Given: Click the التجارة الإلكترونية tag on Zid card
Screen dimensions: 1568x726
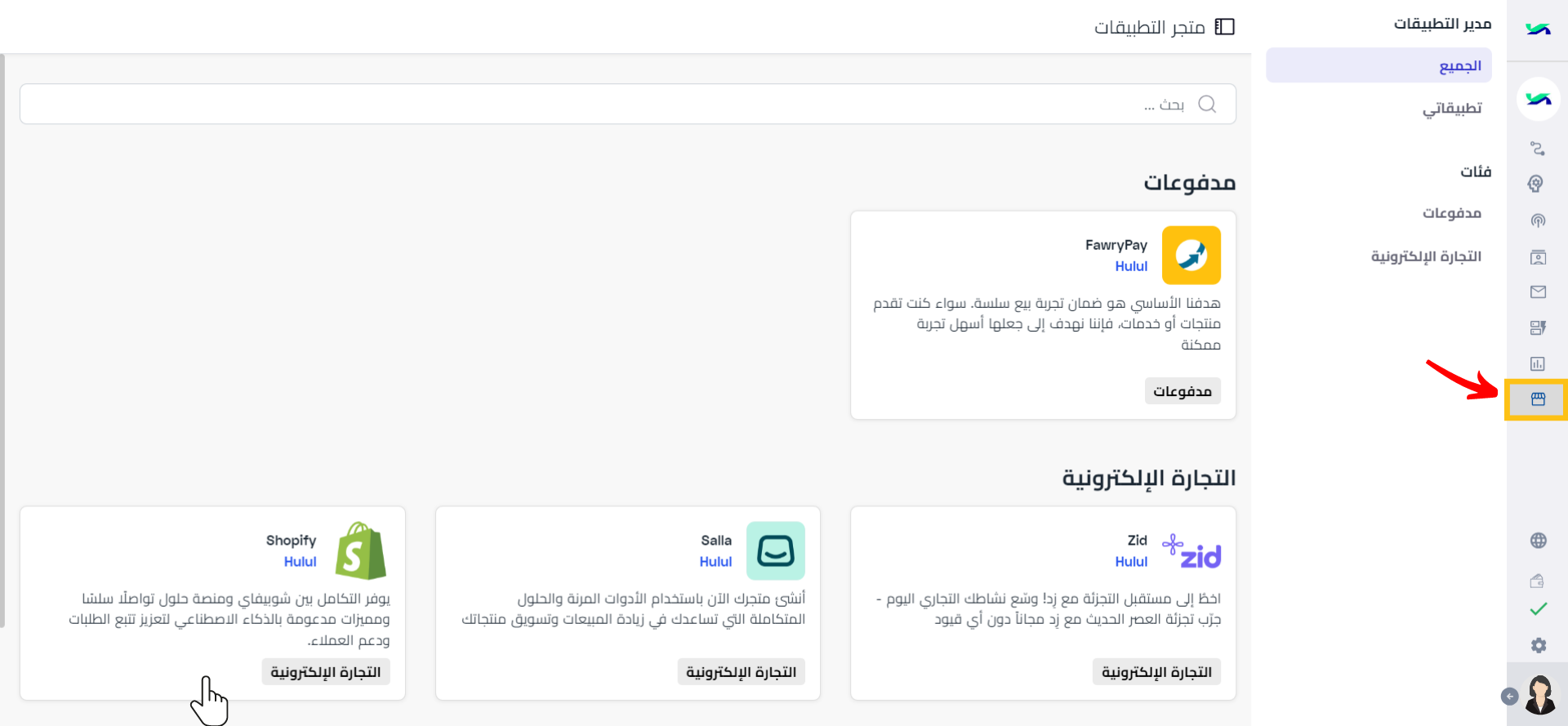Looking at the screenshot, I should (1156, 672).
